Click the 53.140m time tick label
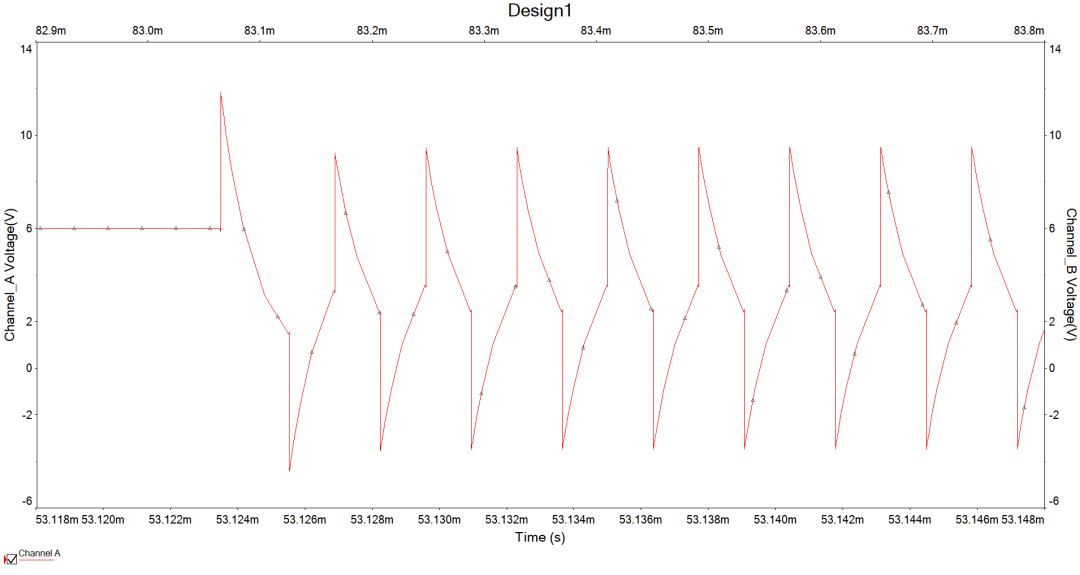Screen dimensions: 1080x575 [x=775, y=520]
